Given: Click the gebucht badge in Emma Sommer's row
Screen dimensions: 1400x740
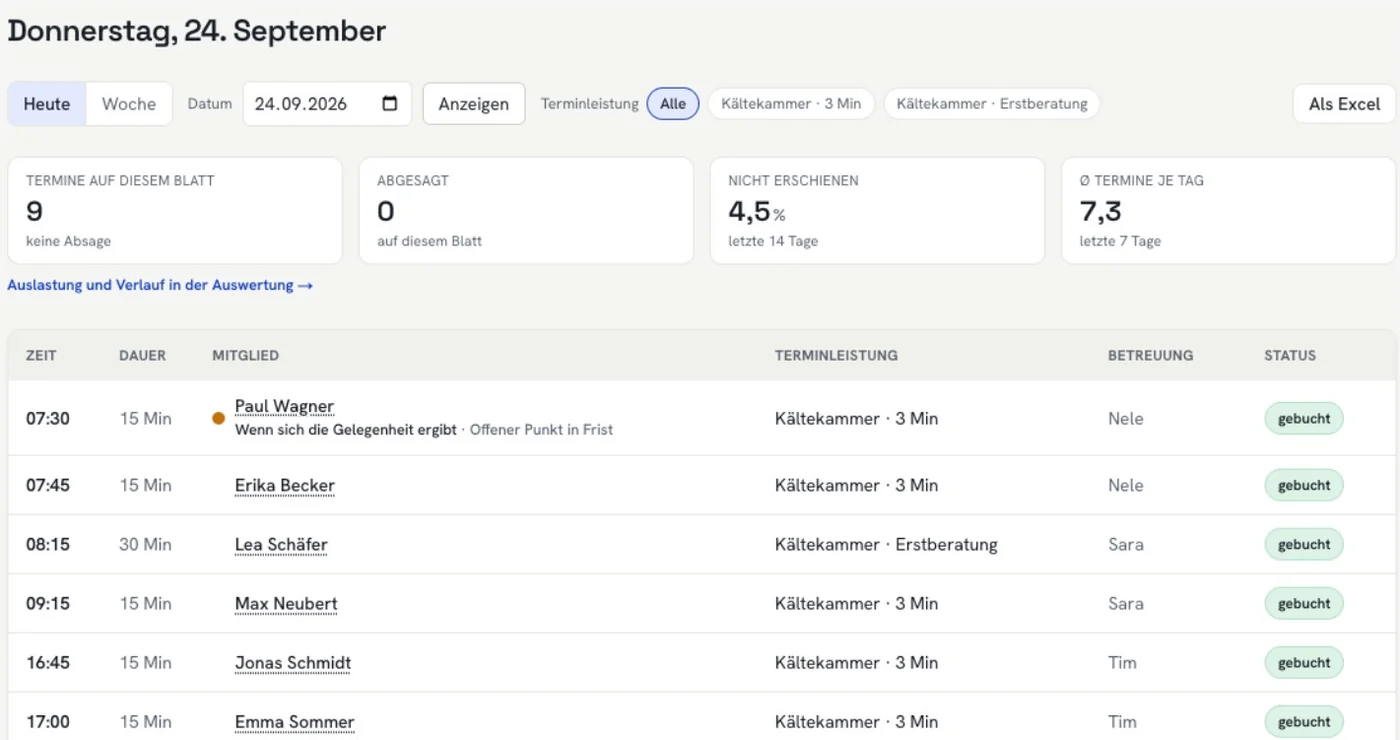Looking at the screenshot, I should [1304, 721].
